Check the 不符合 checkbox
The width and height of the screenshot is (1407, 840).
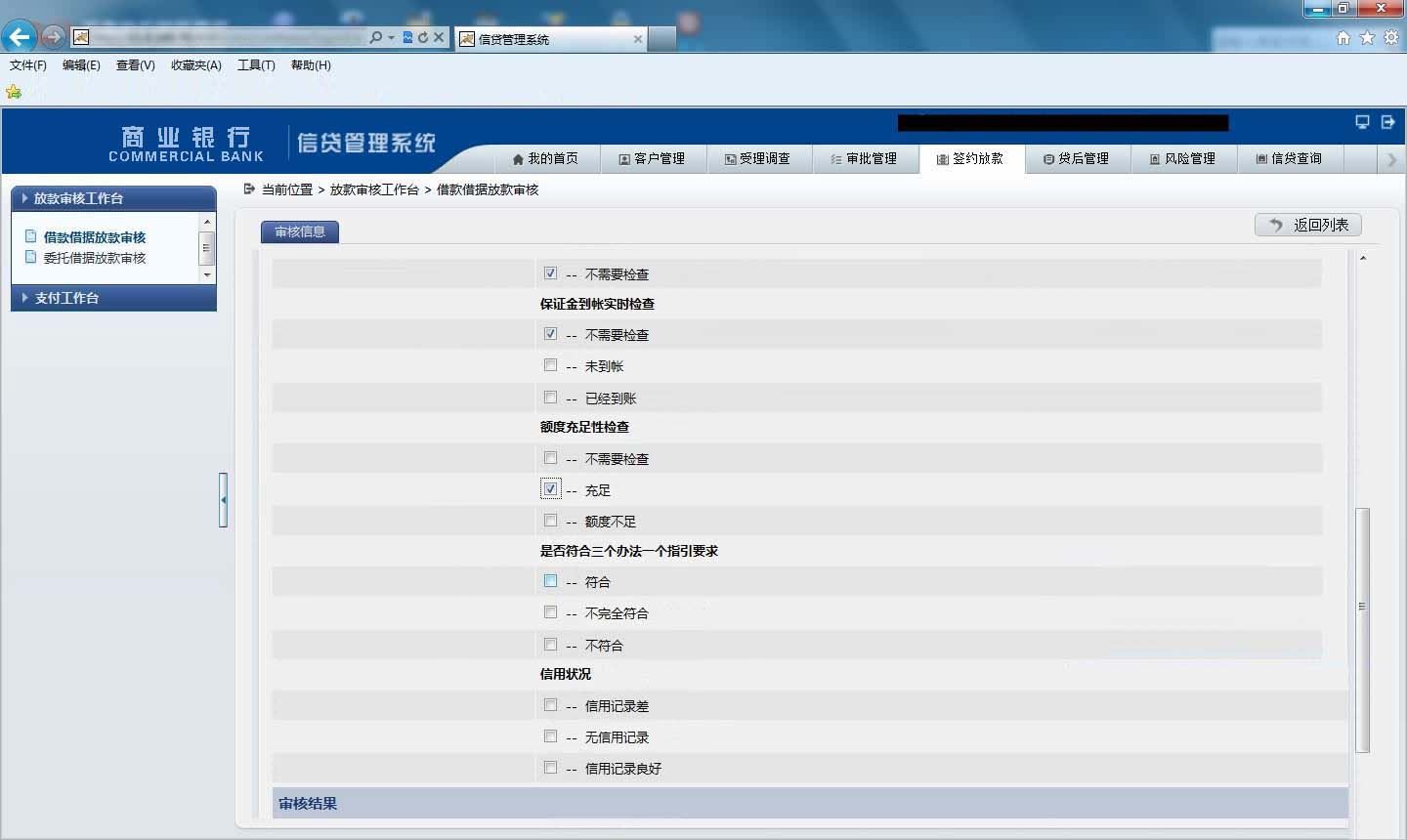point(550,645)
